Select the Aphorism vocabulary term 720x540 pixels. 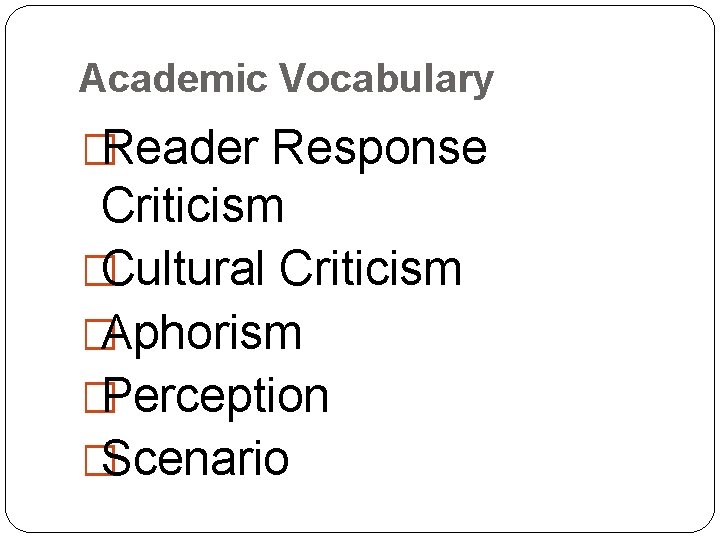point(202,335)
